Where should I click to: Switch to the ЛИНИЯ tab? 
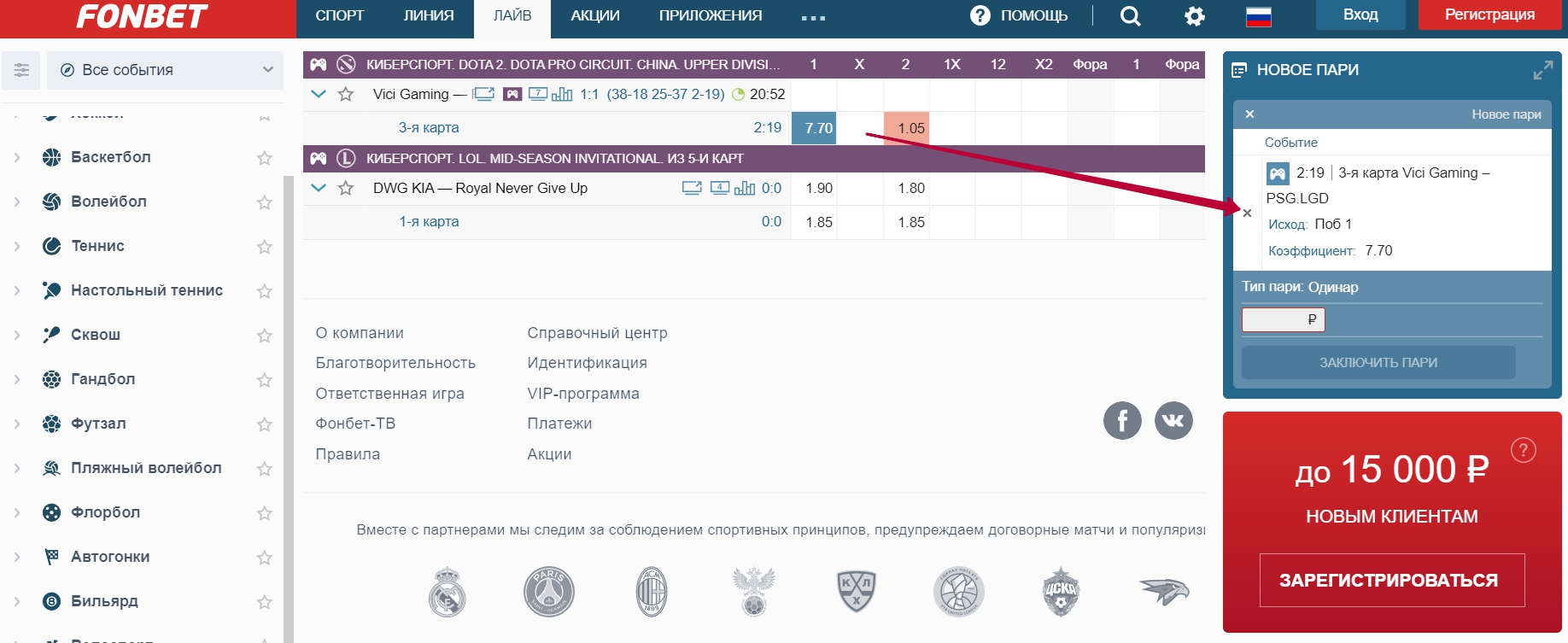(429, 15)
